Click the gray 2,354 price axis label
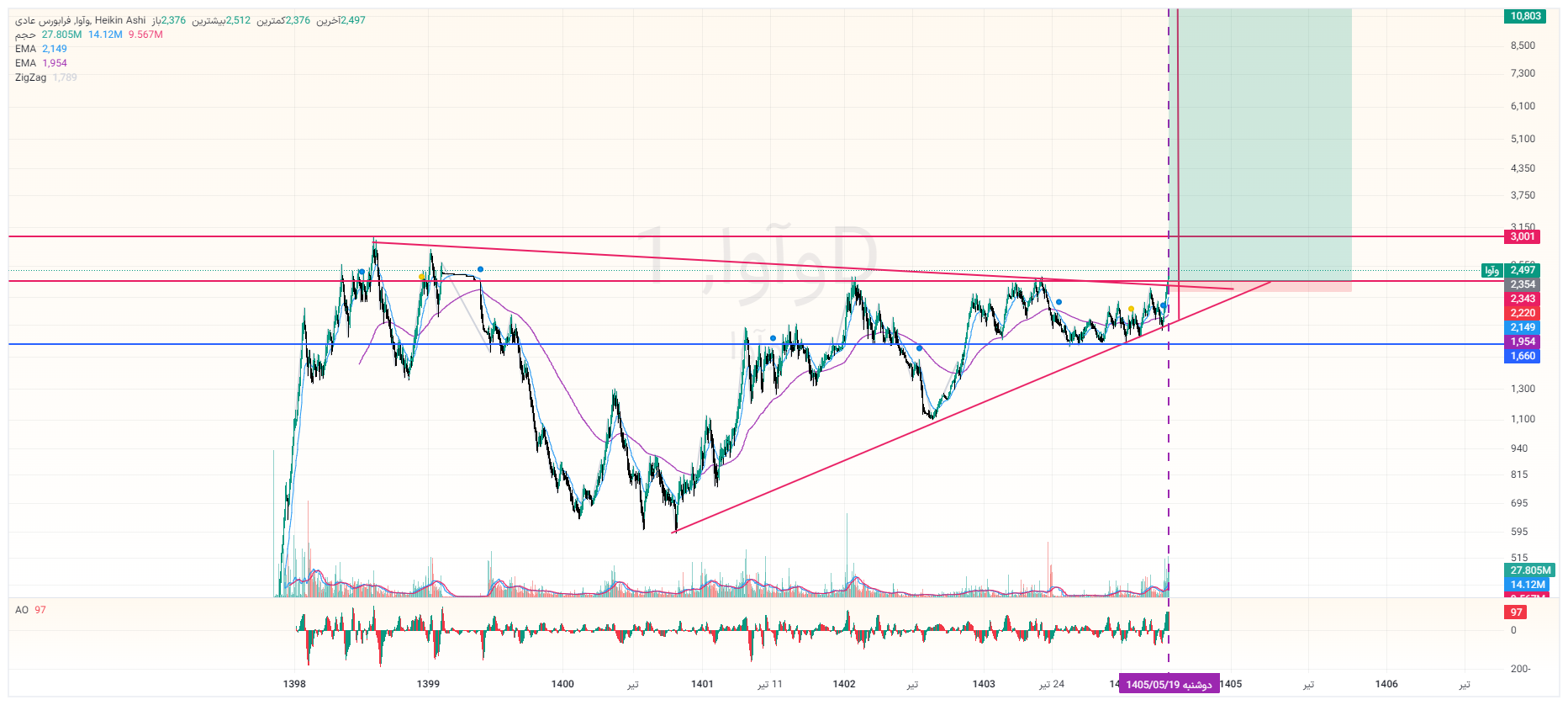This screenshot has height=705, width=1568. point(1523,284)
